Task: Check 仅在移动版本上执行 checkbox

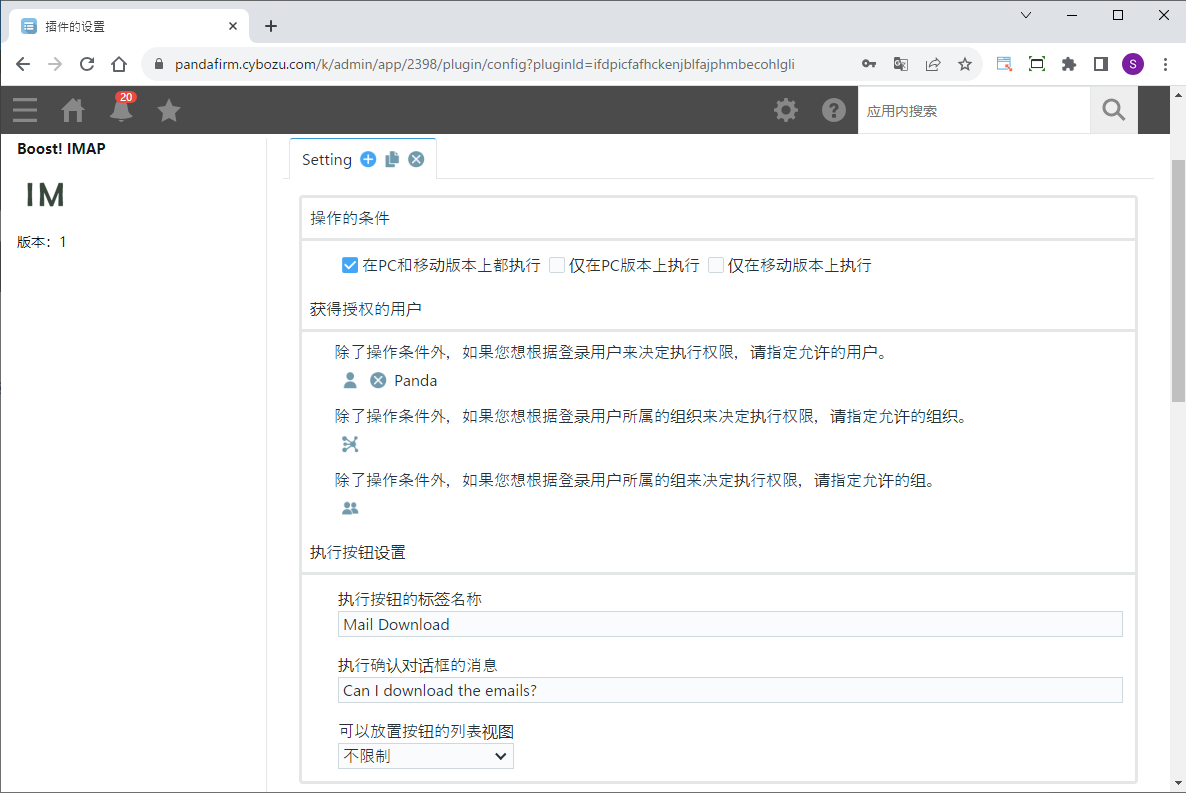Action: pos(716,265)
